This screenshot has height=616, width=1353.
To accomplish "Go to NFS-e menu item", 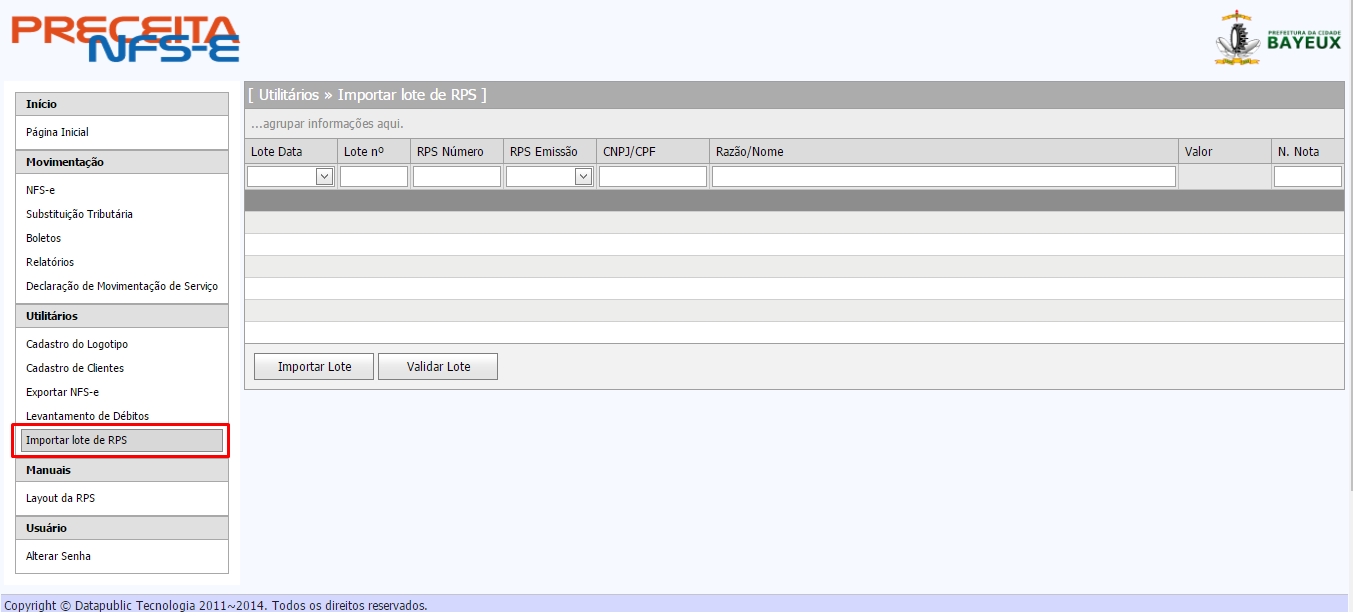I will pos(40,190).
